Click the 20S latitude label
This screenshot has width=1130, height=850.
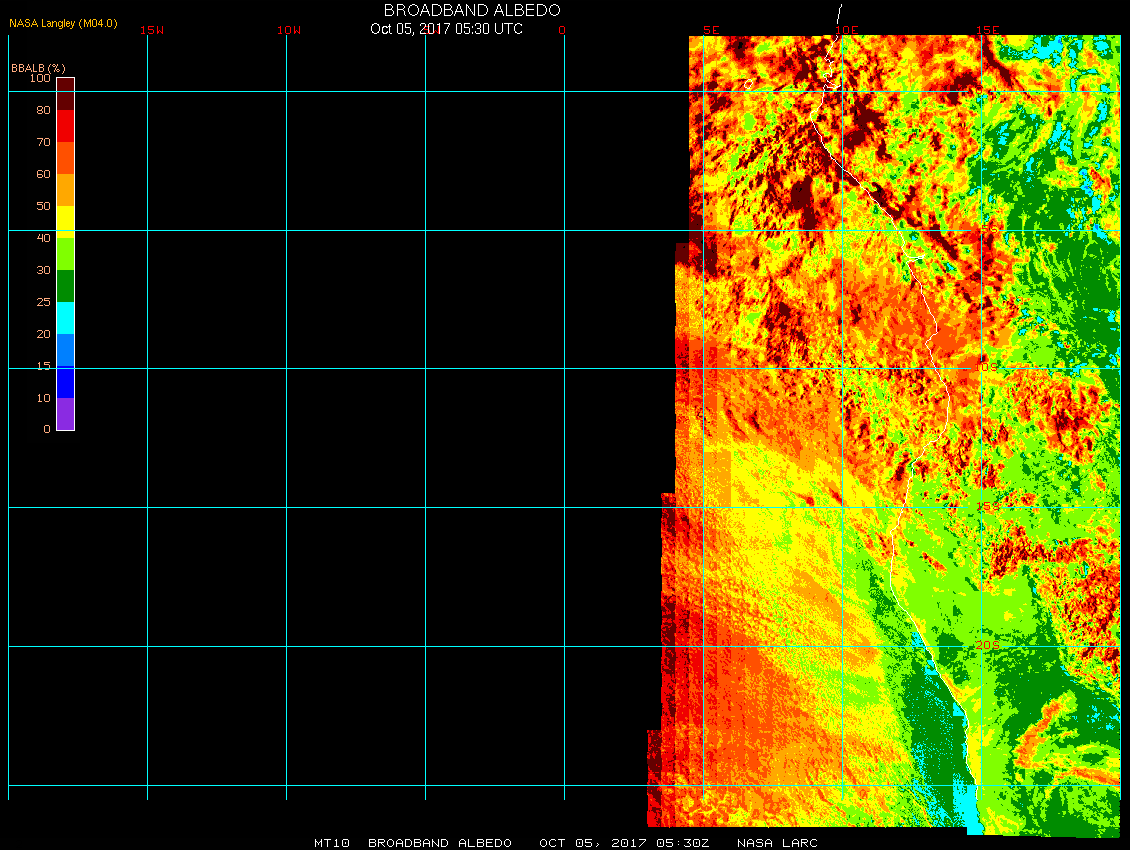point(987,645)
